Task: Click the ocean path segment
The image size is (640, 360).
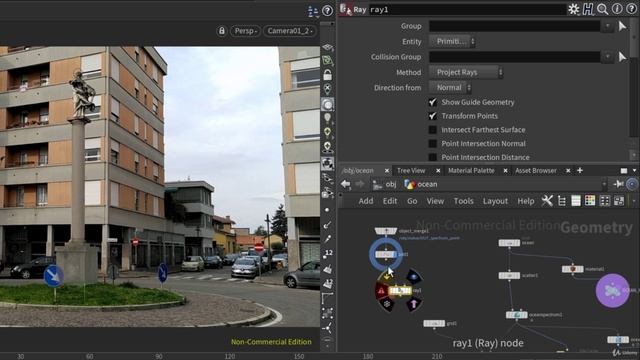Action: 421,184
